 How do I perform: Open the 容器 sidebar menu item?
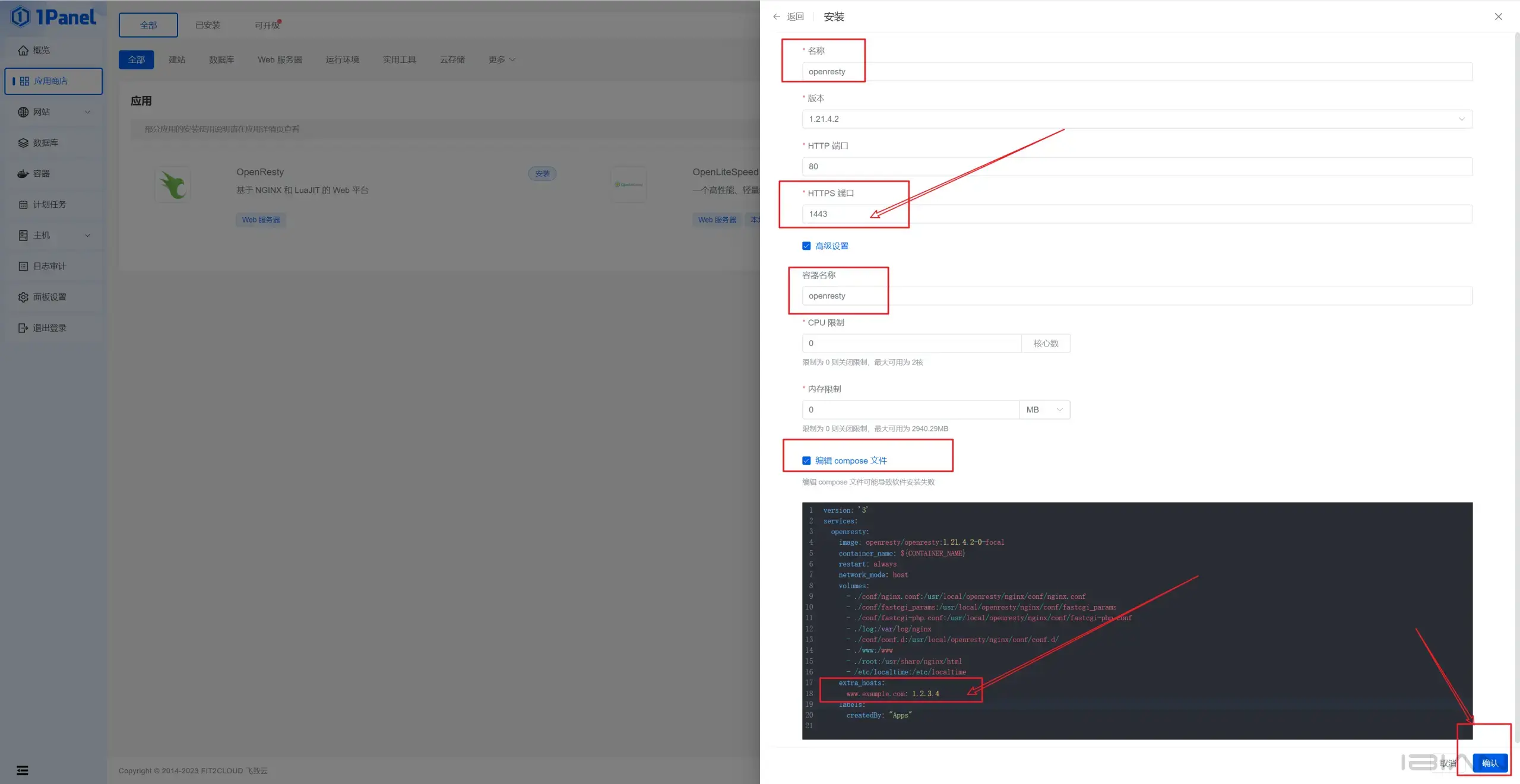(53, 174)
